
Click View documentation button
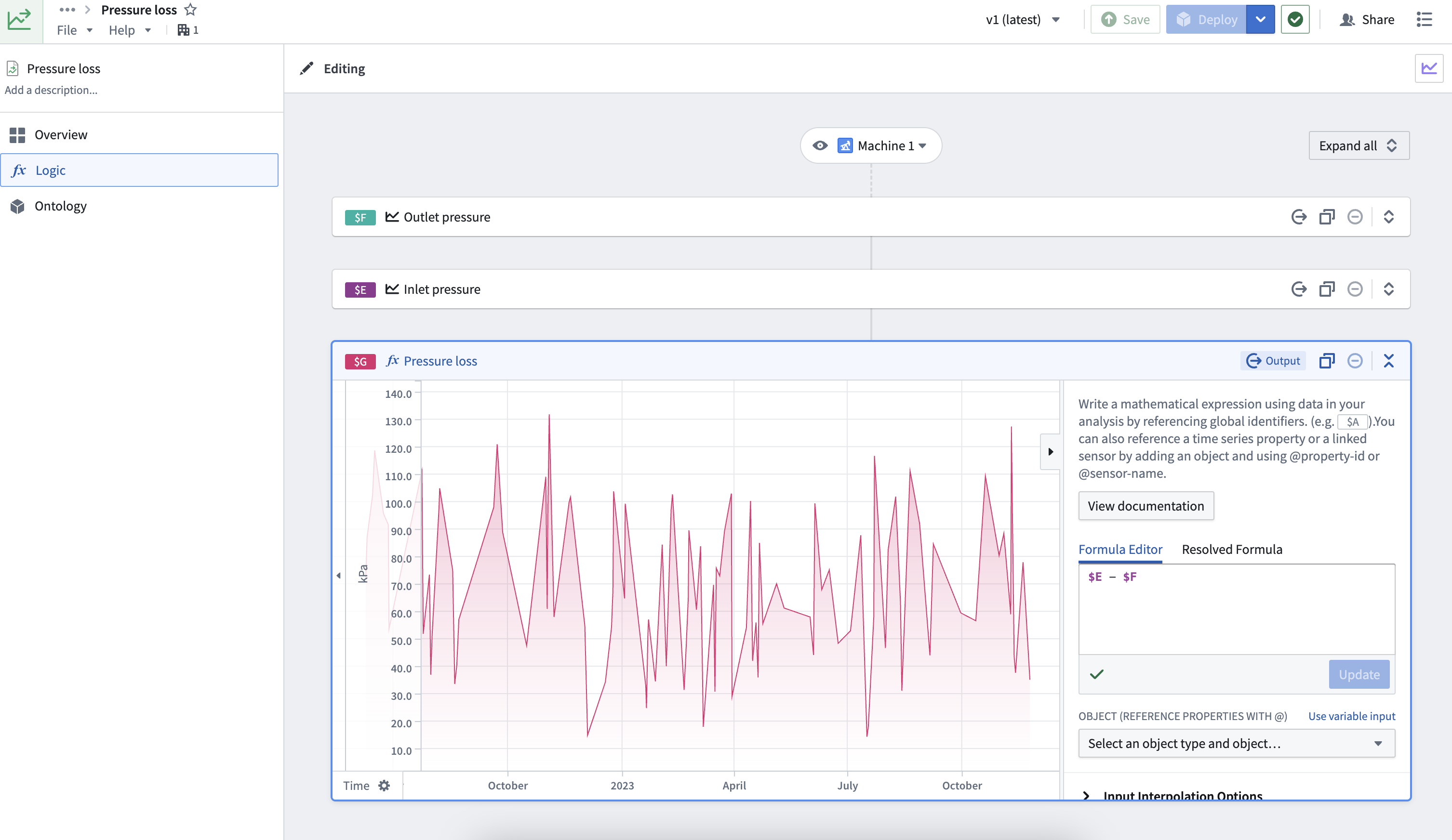[1146, 506]
